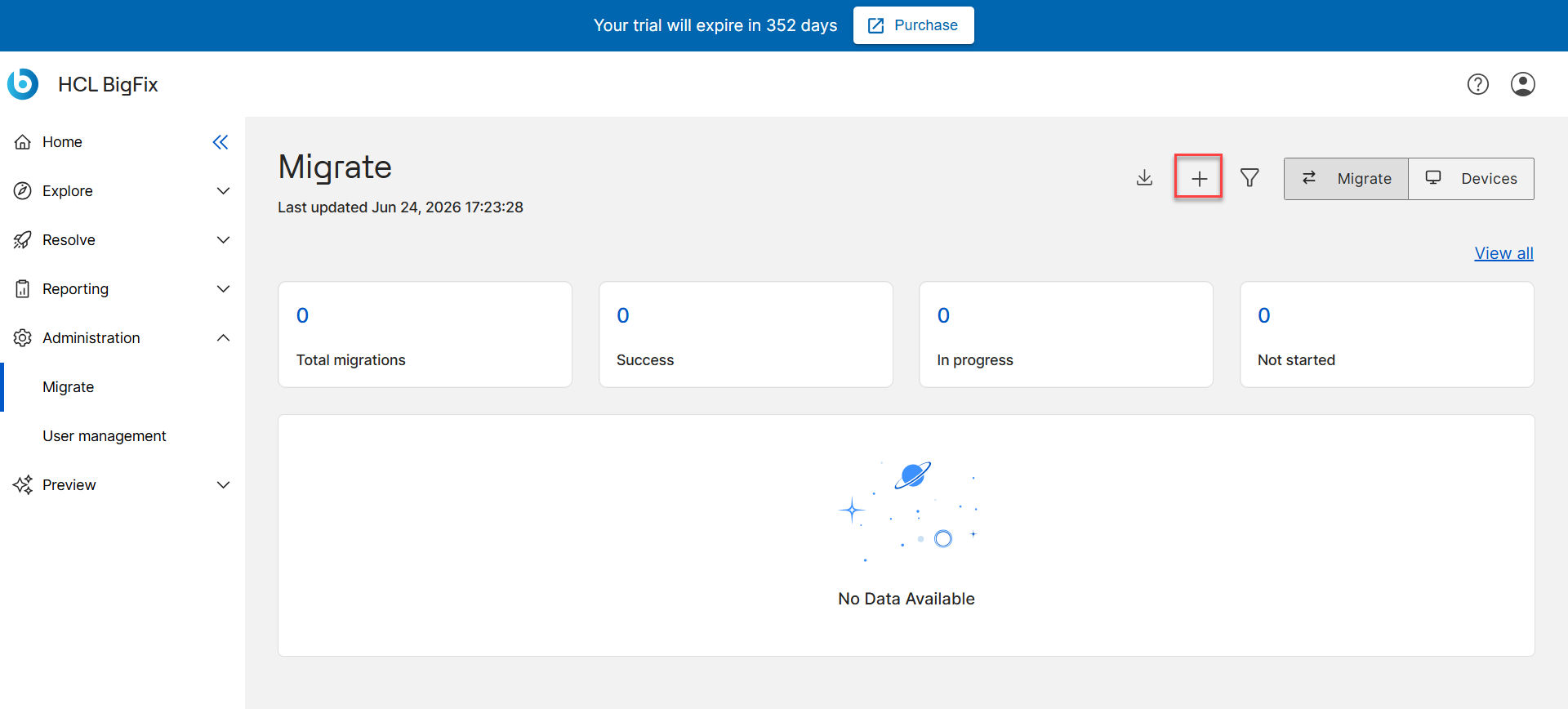Click the Success card
Screen dimensions: 1568x709
tap(746, 335)
